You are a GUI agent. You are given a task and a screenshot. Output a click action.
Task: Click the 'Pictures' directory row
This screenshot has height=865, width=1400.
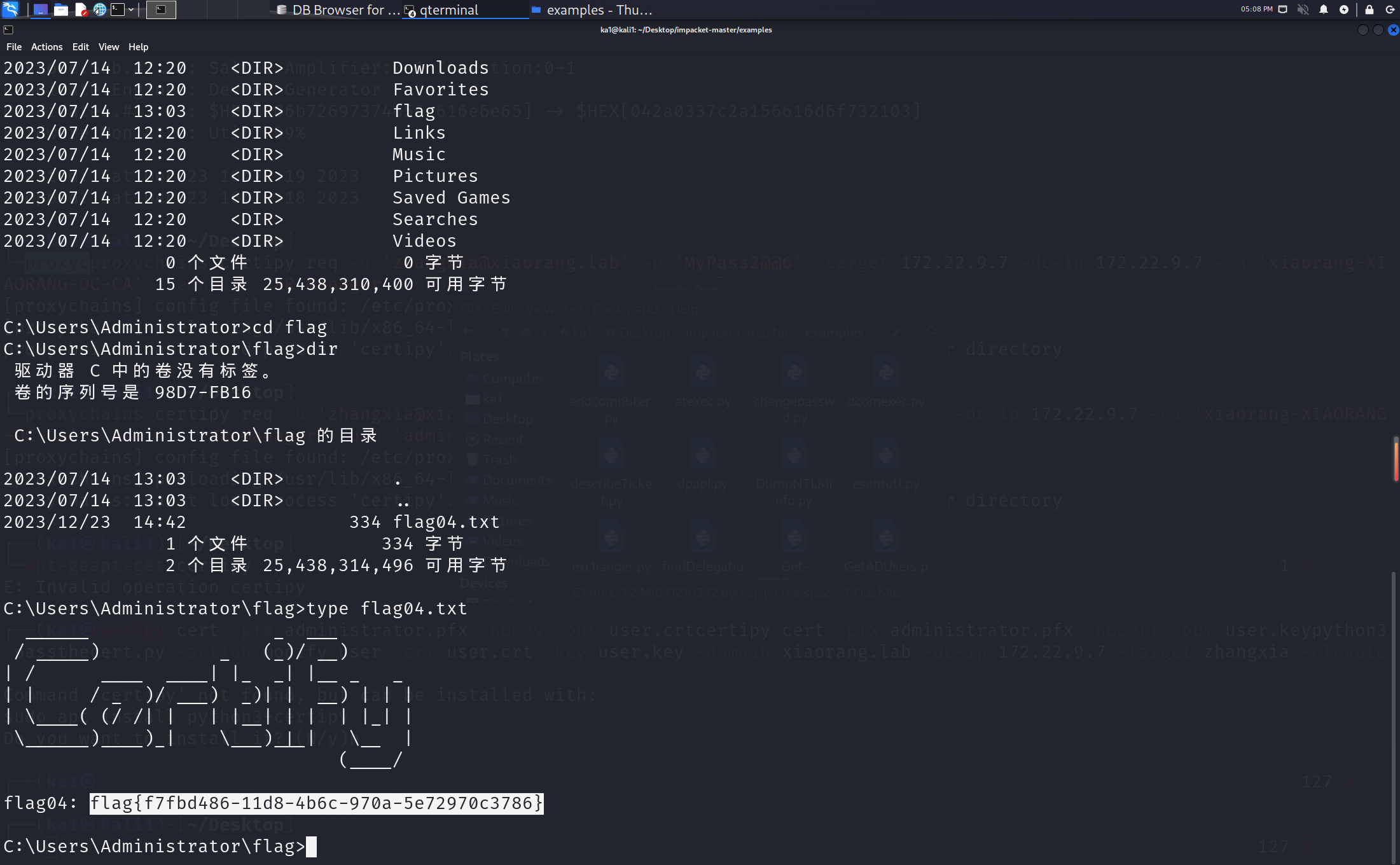coord(241,176)
